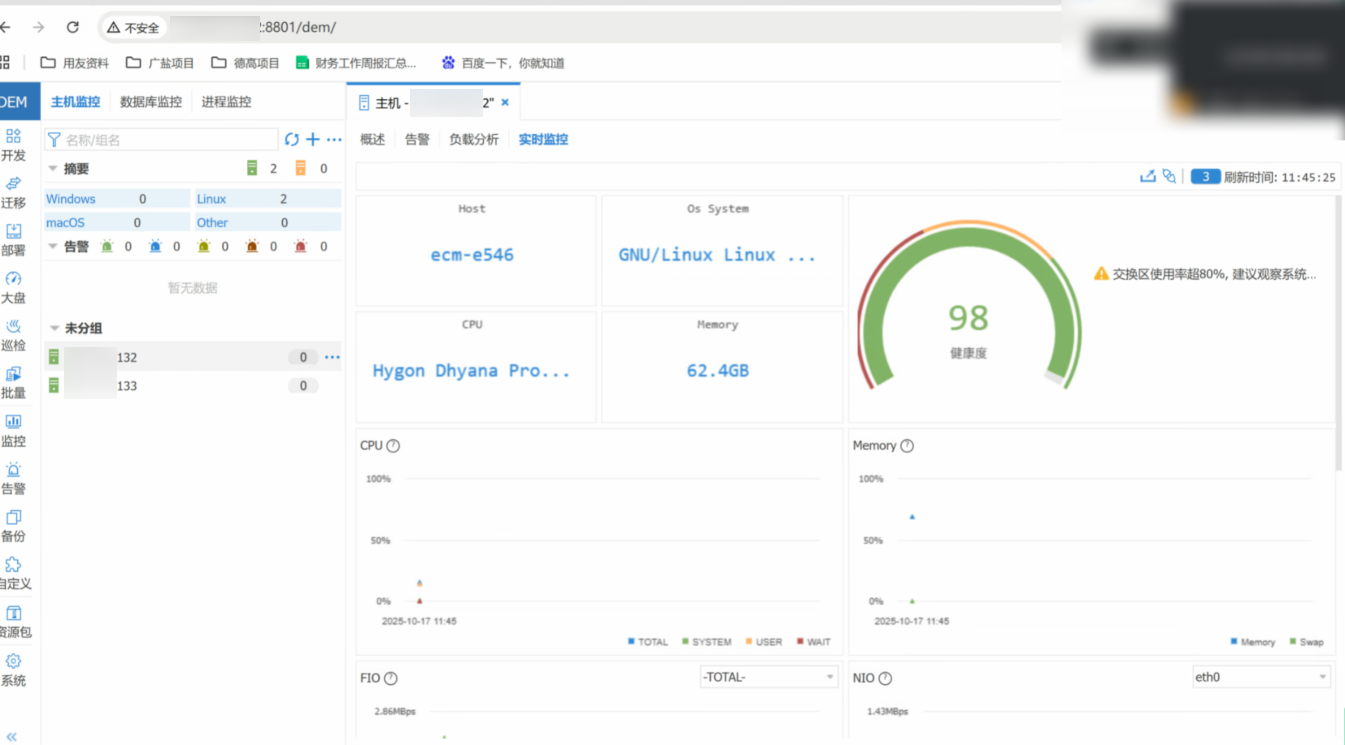1345x745 pixels.
Task: Open the NIO eth0 interface dropdown
Action: pos(1261,677)
